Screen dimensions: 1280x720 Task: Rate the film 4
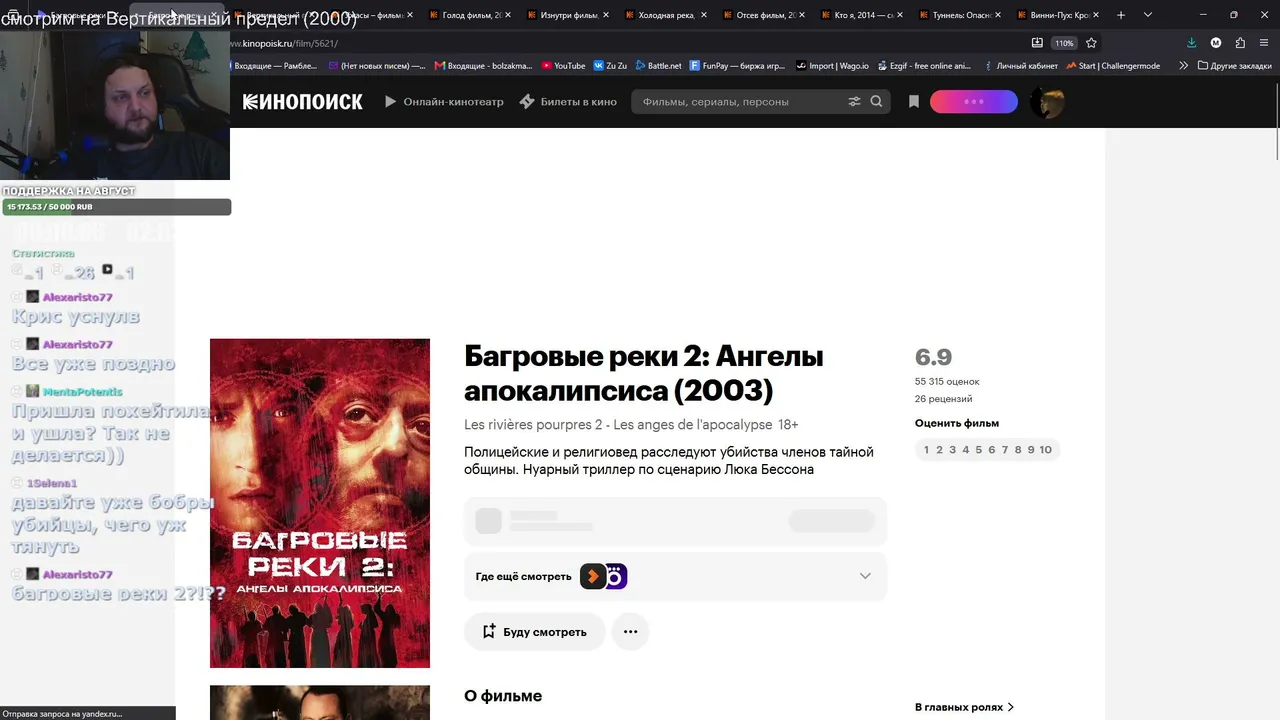click(x=965, y=450)
